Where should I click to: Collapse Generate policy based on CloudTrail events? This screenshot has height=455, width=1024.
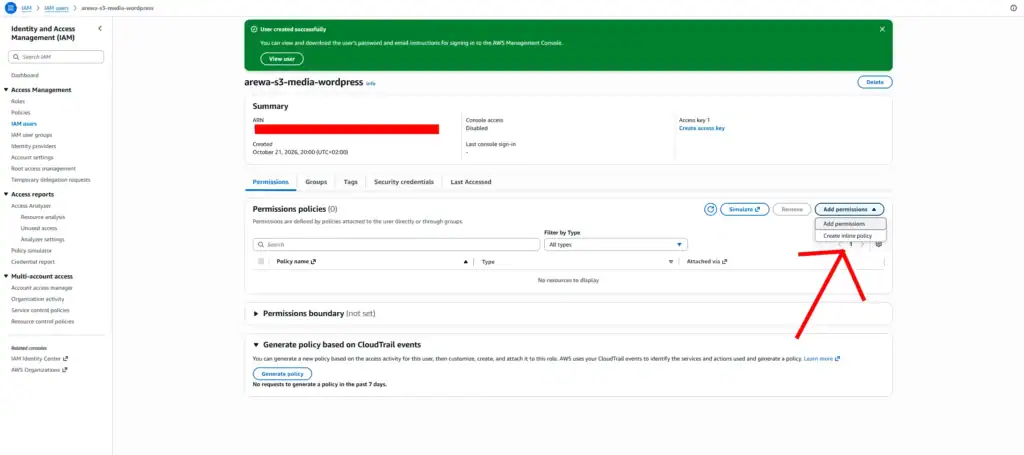pos(256,345)
